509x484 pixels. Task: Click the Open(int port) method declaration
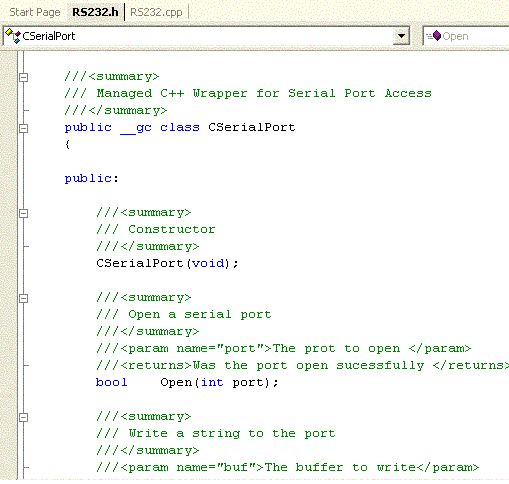[219, 382]
